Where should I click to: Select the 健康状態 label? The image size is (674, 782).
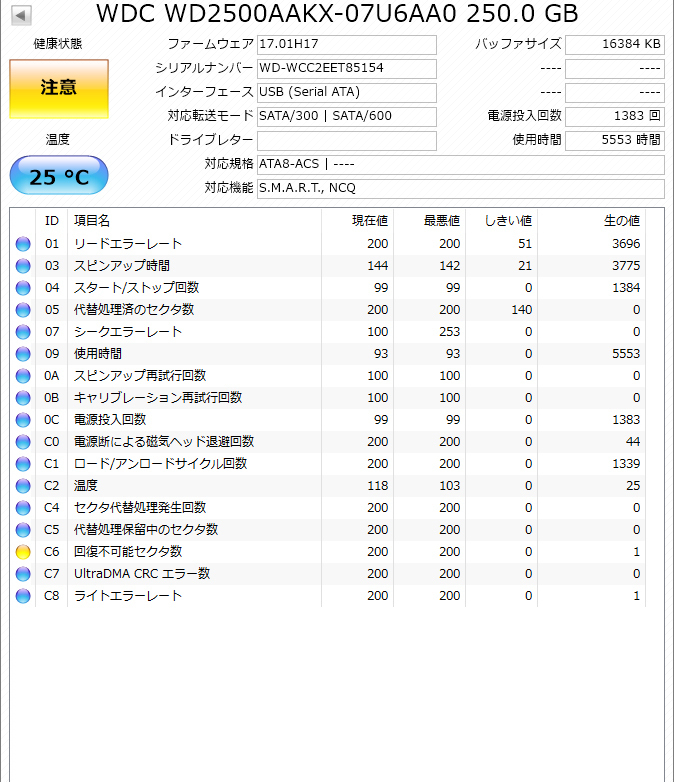click(x=58, y=44)
